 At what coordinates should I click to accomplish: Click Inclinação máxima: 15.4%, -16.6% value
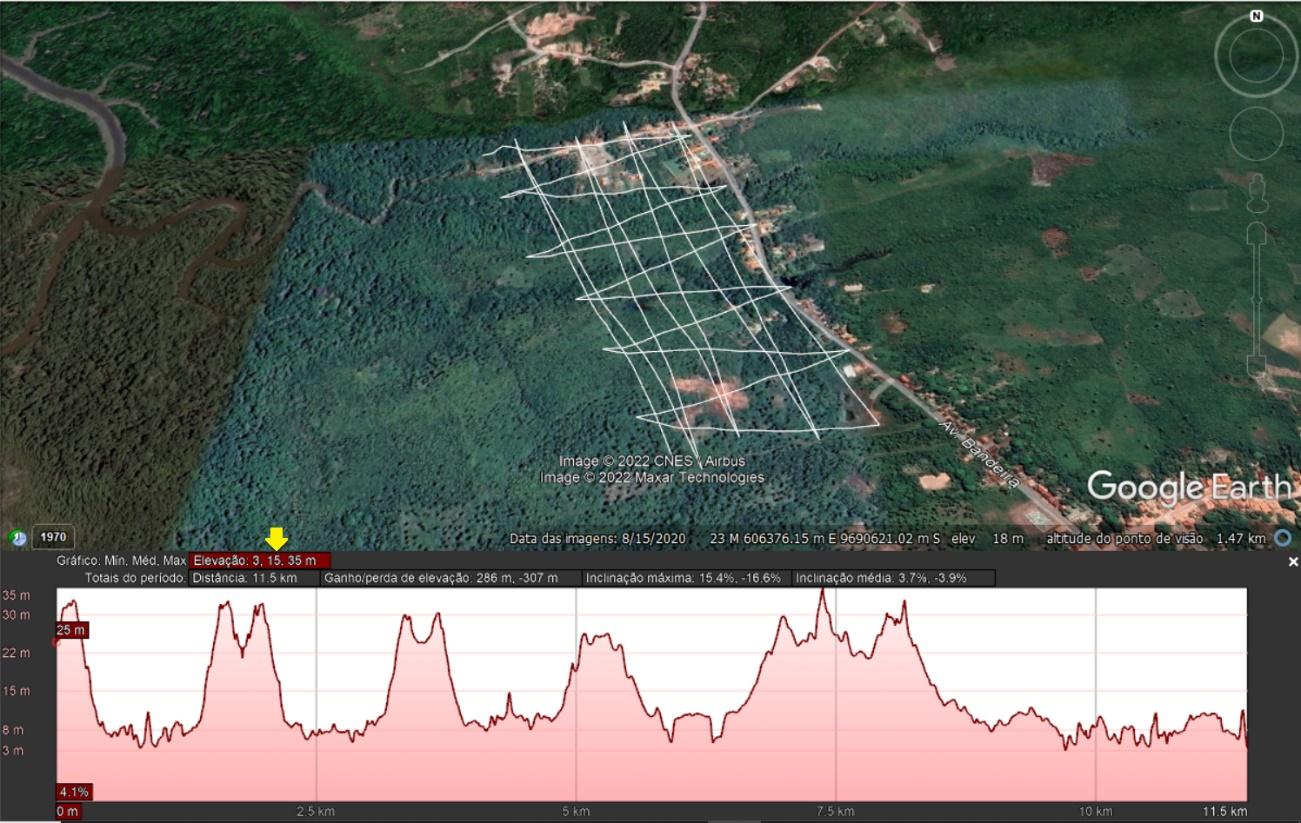pyautogui.click(x=685, y=578)
